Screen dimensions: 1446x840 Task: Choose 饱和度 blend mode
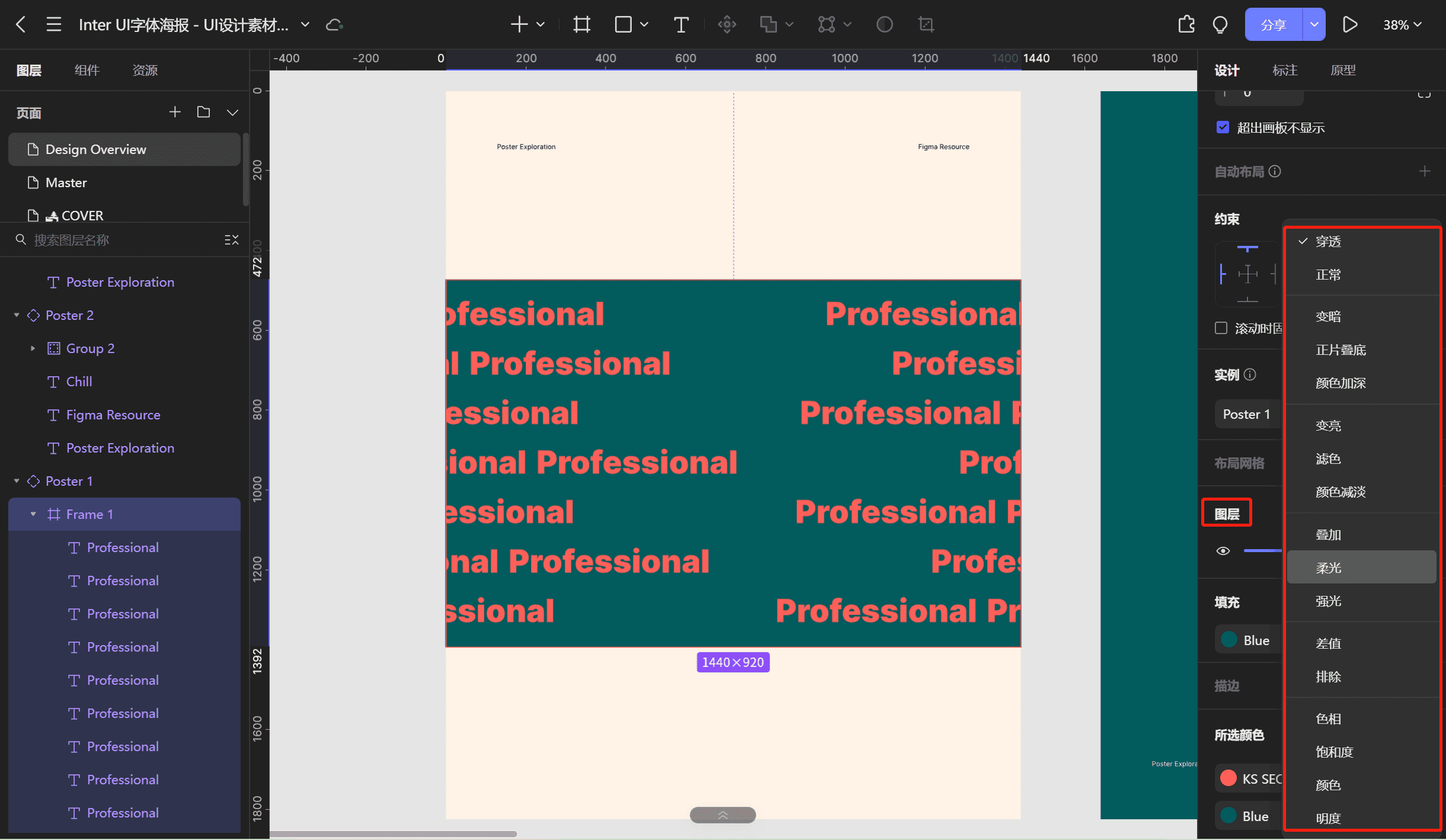[1361, 752]
